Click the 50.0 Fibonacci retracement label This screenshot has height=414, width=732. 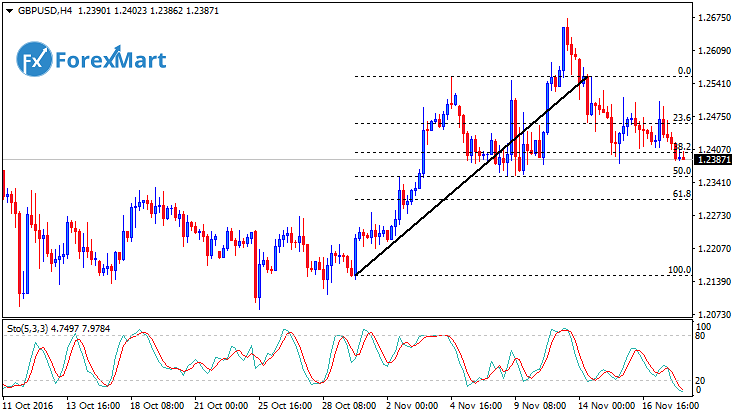(x=682, y=171)
